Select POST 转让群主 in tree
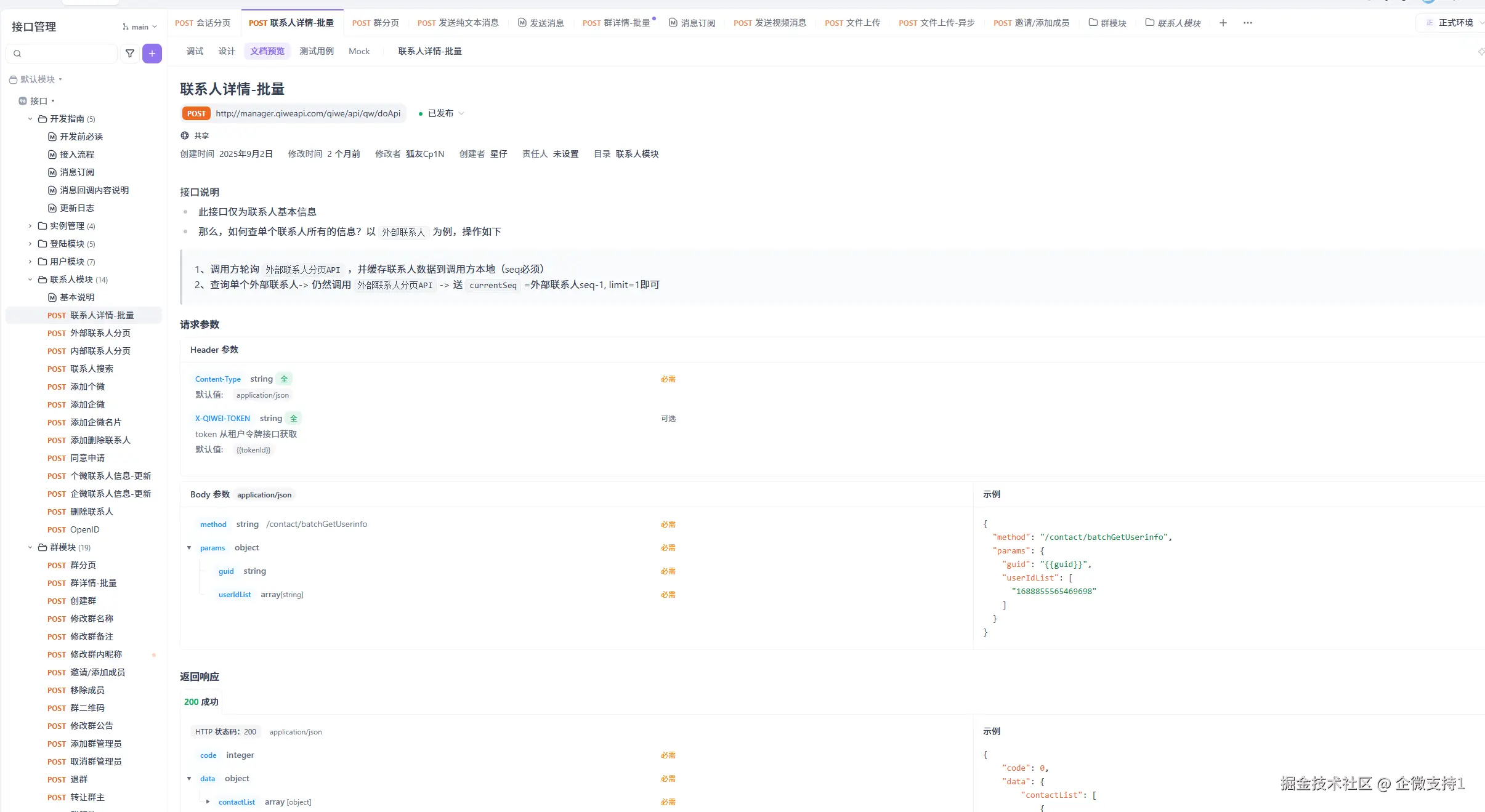1485x812 pixels. pos(76,797)
